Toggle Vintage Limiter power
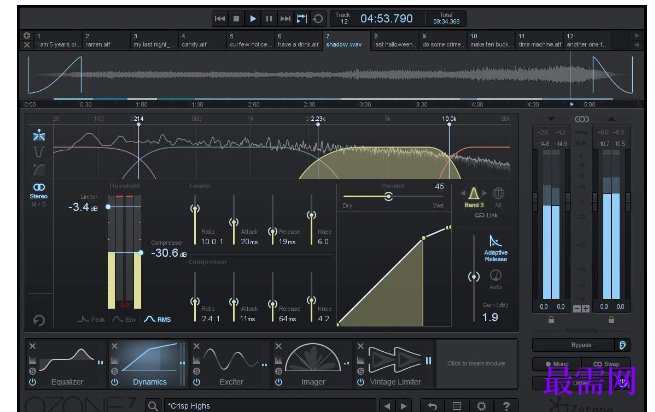 click(x=361, y=382)
